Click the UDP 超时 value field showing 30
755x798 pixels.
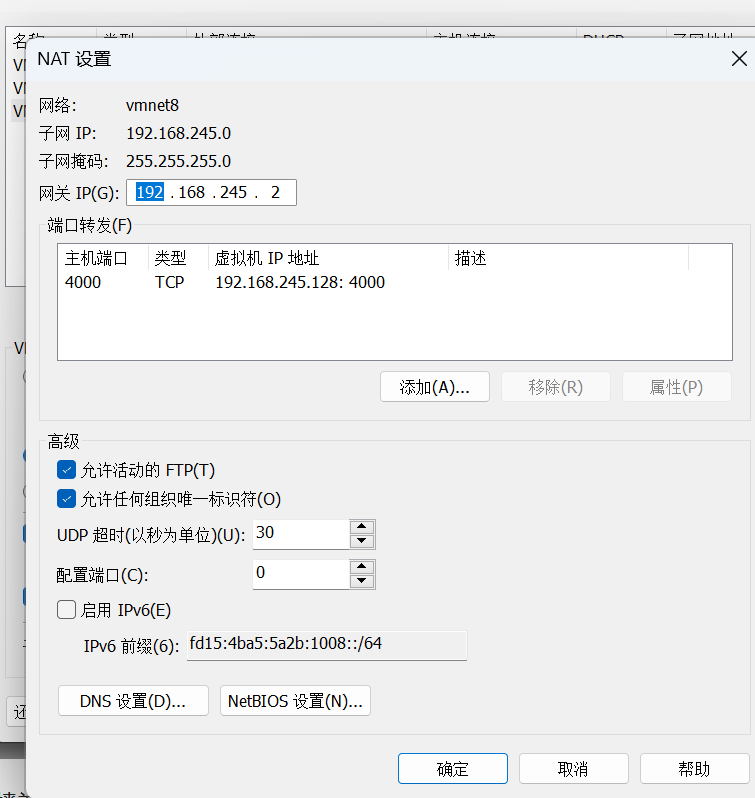tap(301, 534)
